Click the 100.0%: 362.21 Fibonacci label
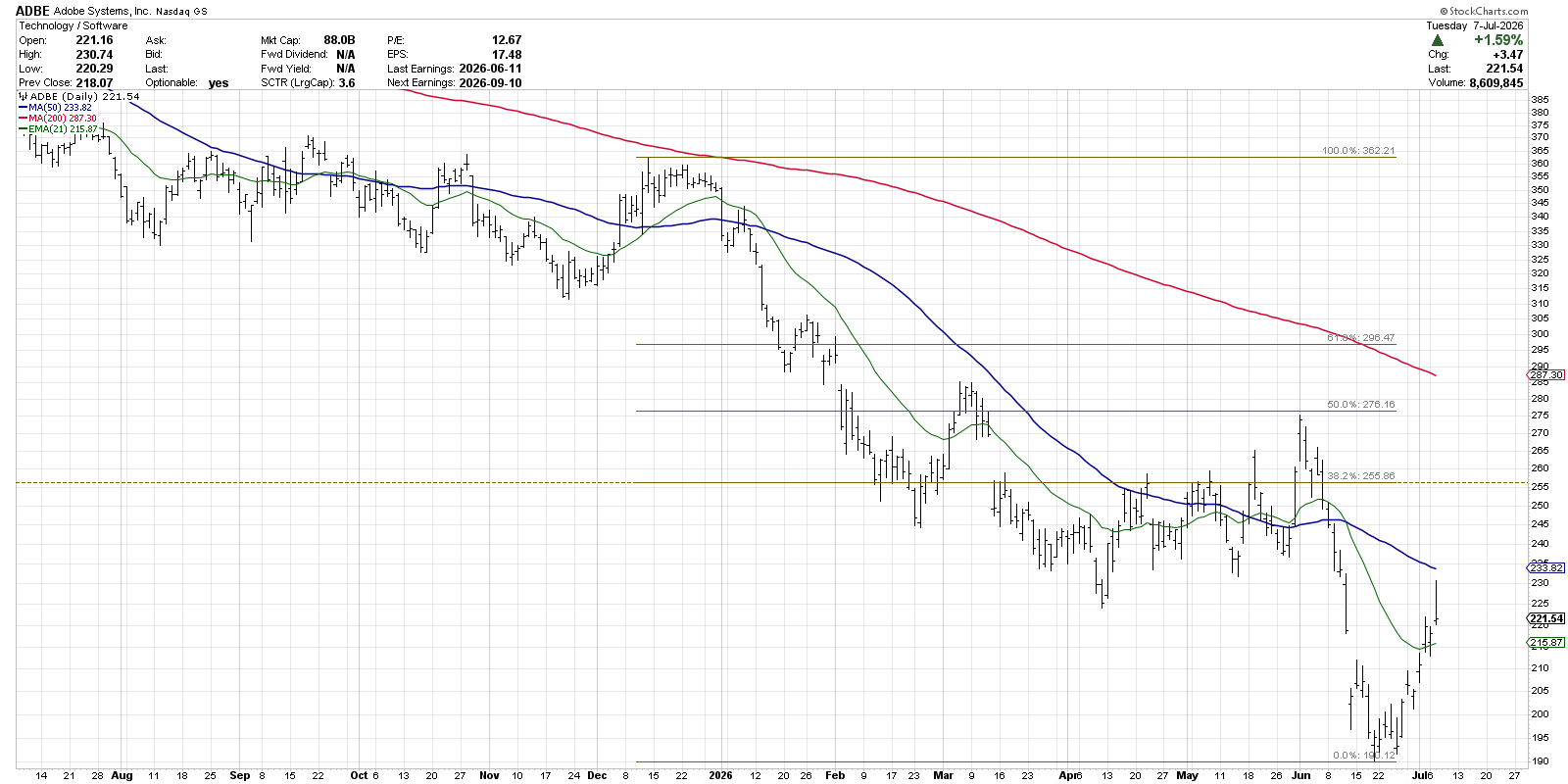This screenshot has width=1568, height=784. tap(1358, 151)
